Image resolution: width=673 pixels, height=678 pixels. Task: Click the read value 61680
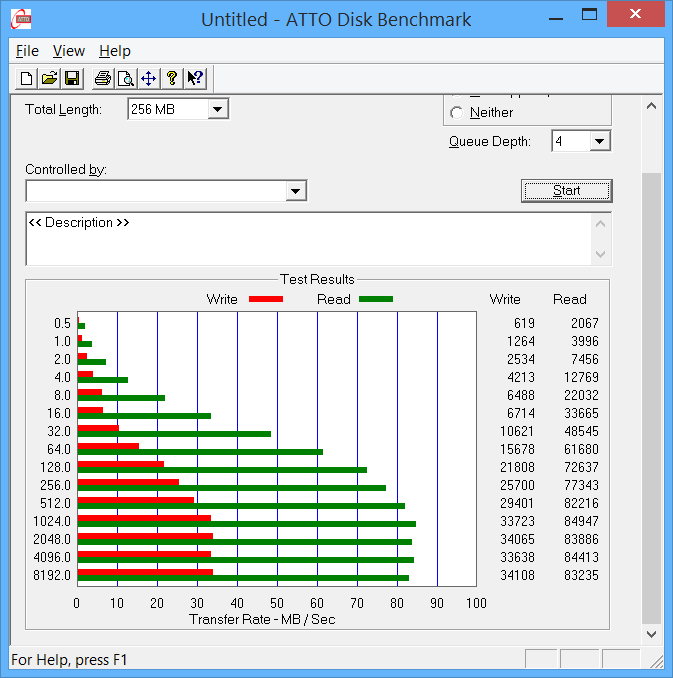pyautogui.click(x=581, y=449)
